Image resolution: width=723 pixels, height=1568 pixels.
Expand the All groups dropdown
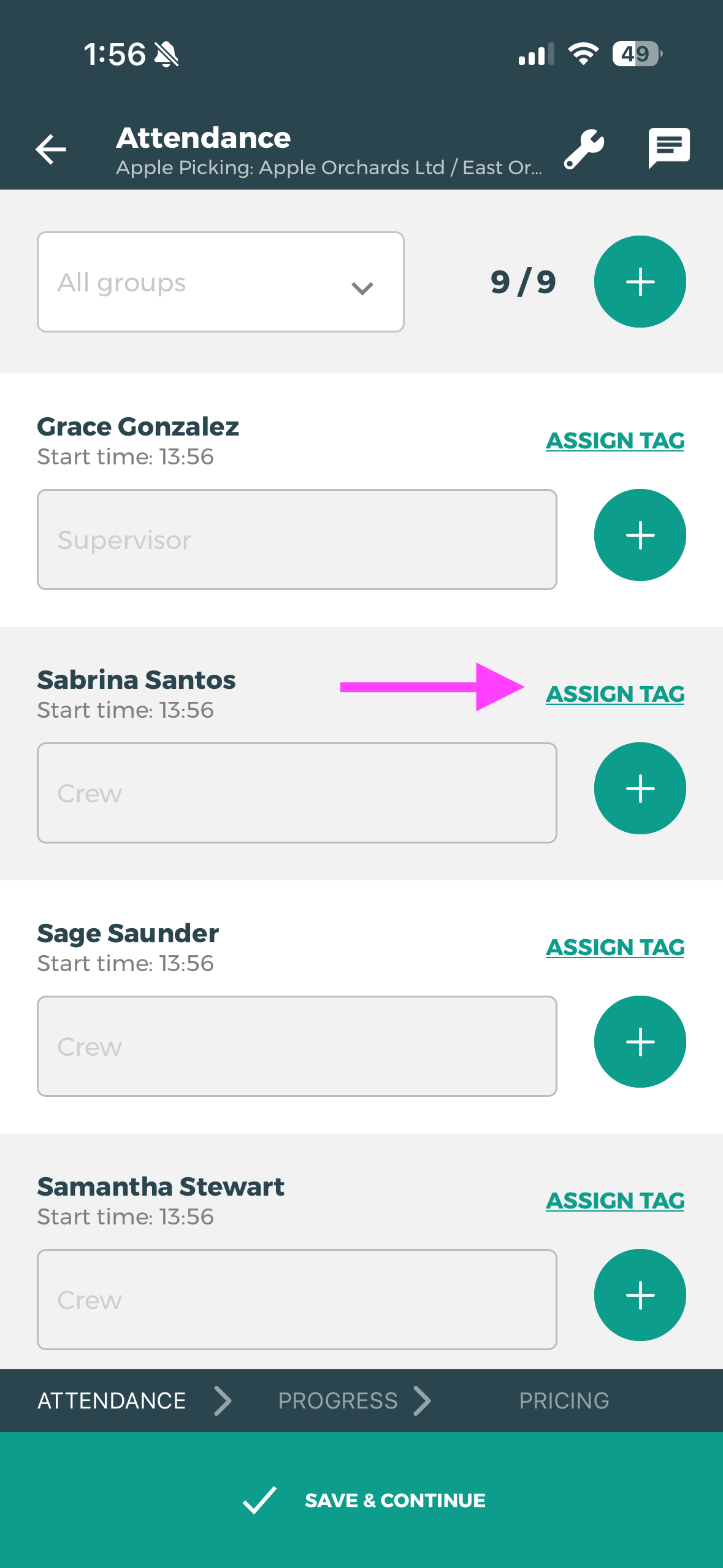point(220,282)
